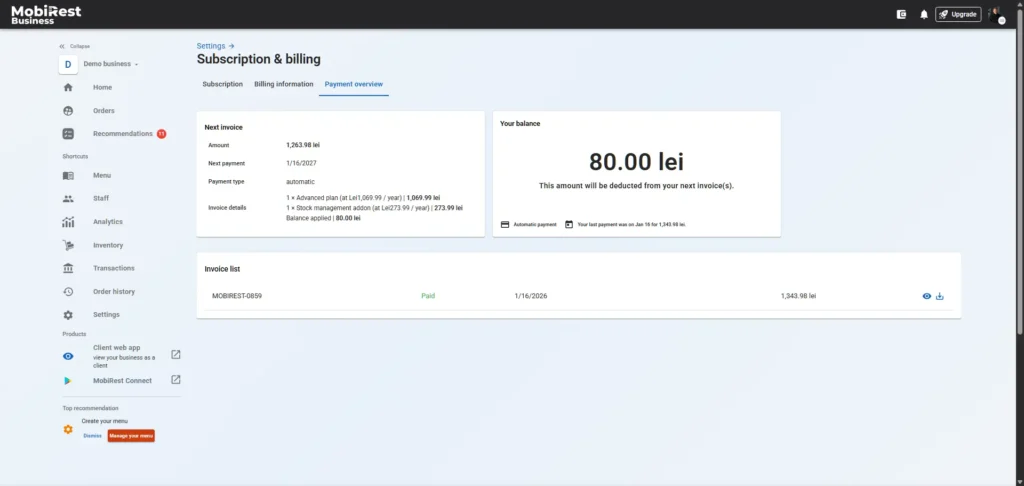This screenshot has height=486, width=1024.
Task: View invoice MOBIREST-0859 with eye icon
Action: 926,296
